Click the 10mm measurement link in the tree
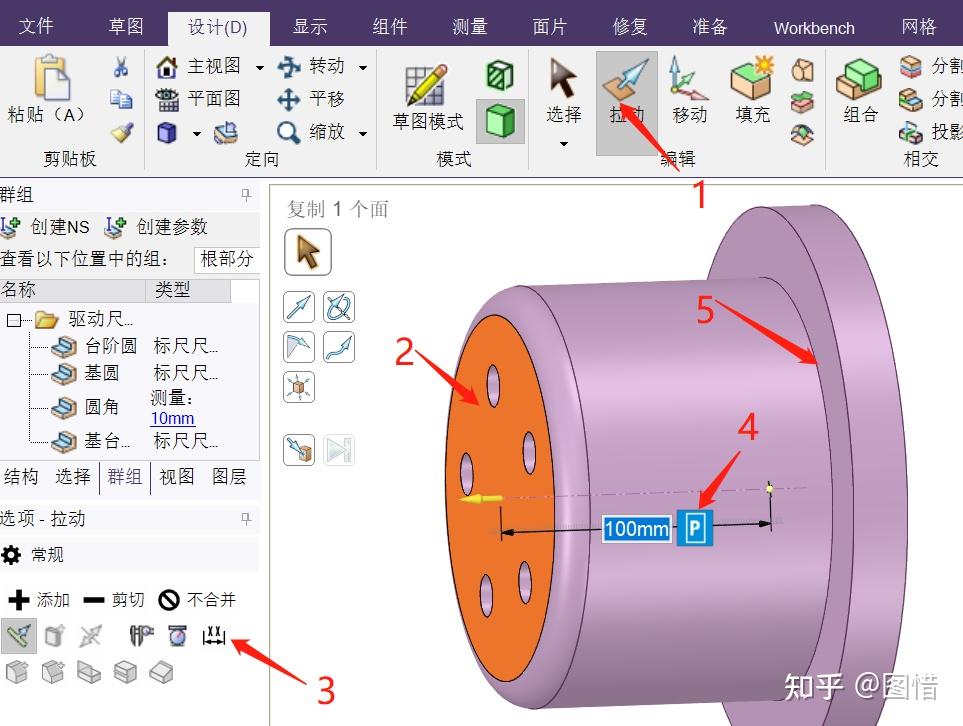963x726 pixels. 171,418
